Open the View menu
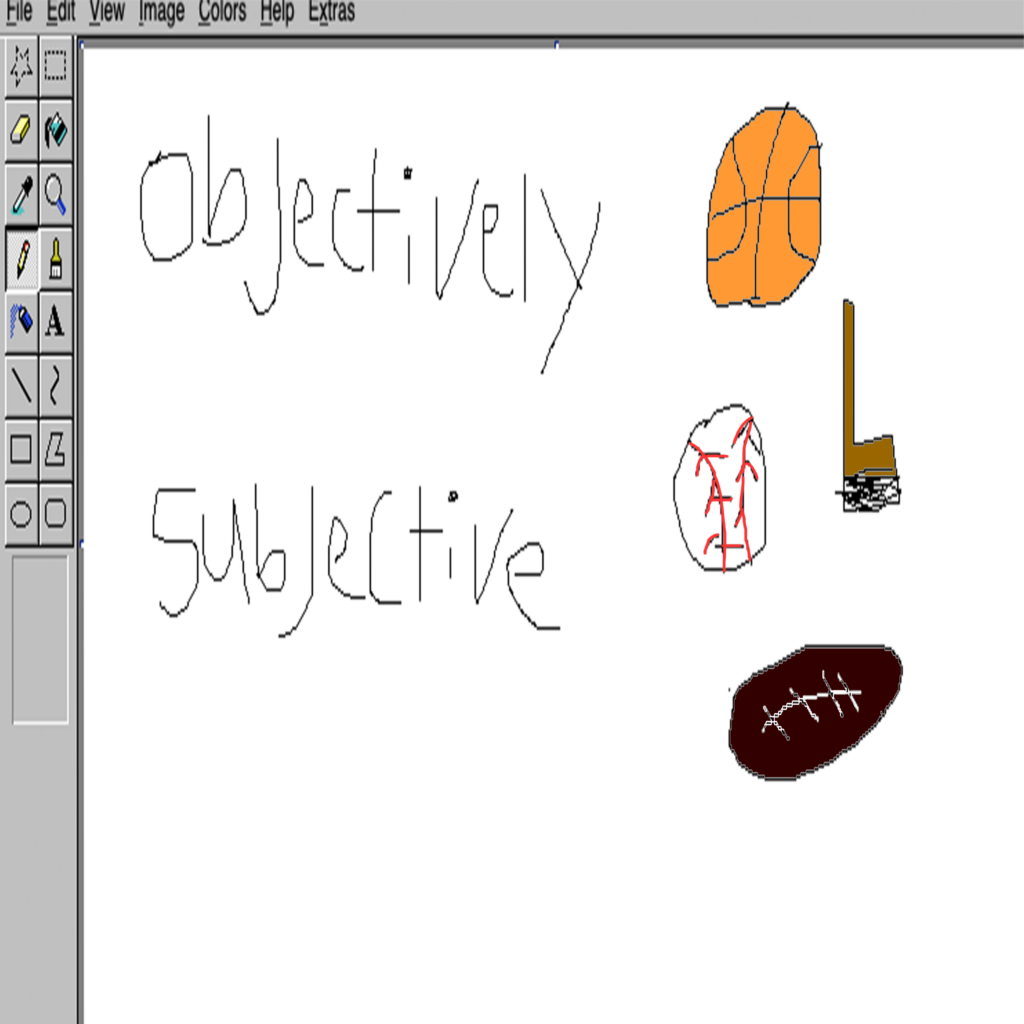Viewport: 1024px width, 1024px height. (x=107, y=12)
